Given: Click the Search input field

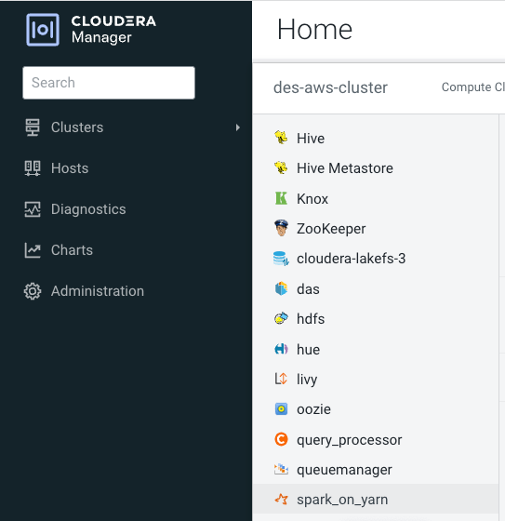Looking at the screenshot, I should [109, 83].
